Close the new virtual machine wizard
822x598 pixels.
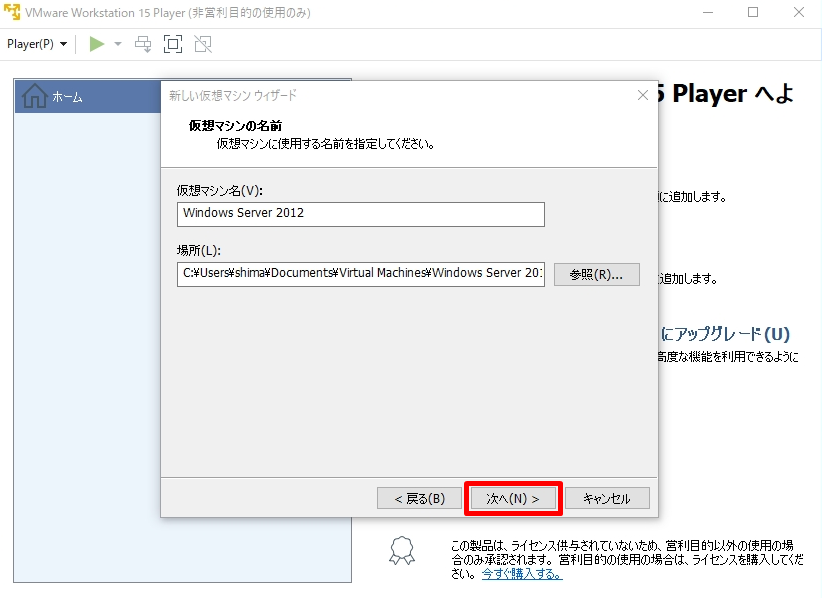click(x=643, y=95)
